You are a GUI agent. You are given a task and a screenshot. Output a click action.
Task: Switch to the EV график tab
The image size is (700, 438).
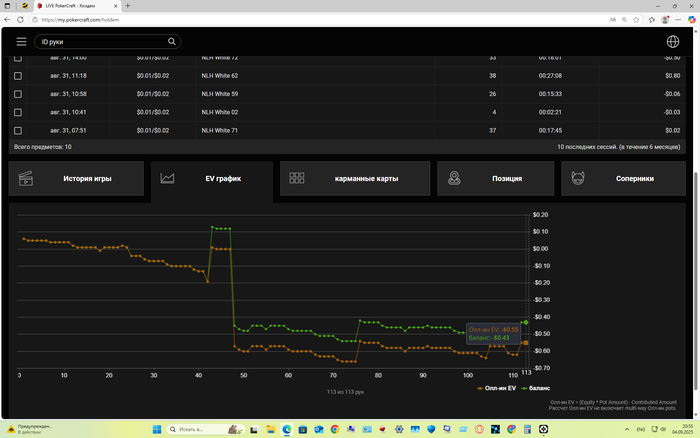(212, 179)
